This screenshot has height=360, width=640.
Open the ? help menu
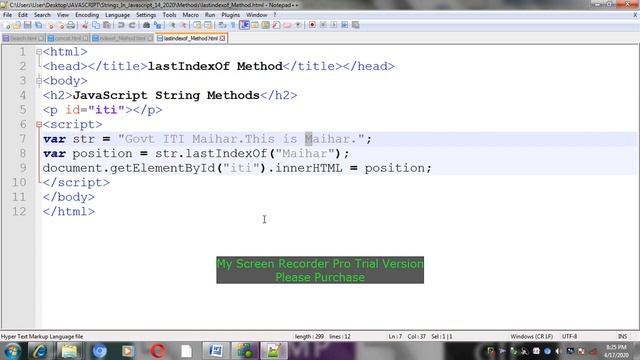[275, 15]
